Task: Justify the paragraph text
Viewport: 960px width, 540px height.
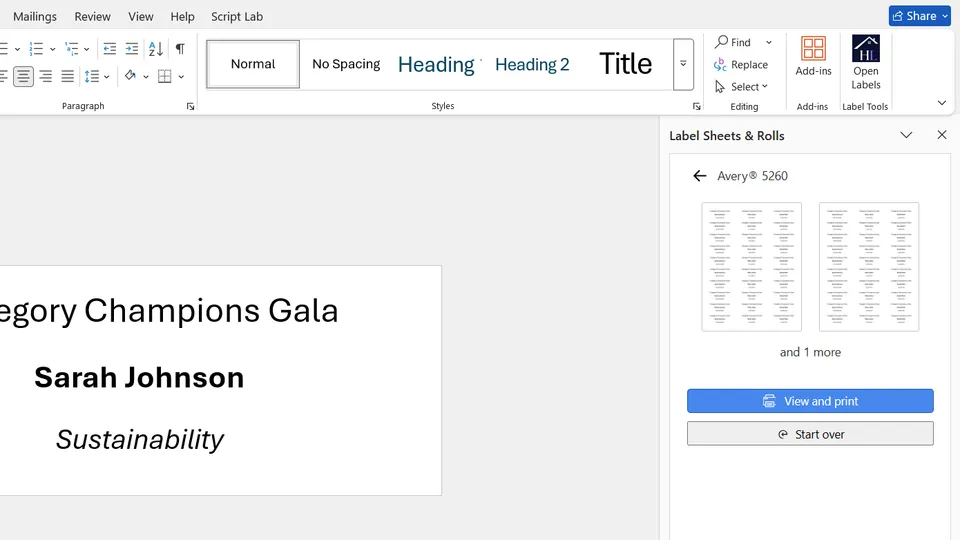Action: (67, 77)
